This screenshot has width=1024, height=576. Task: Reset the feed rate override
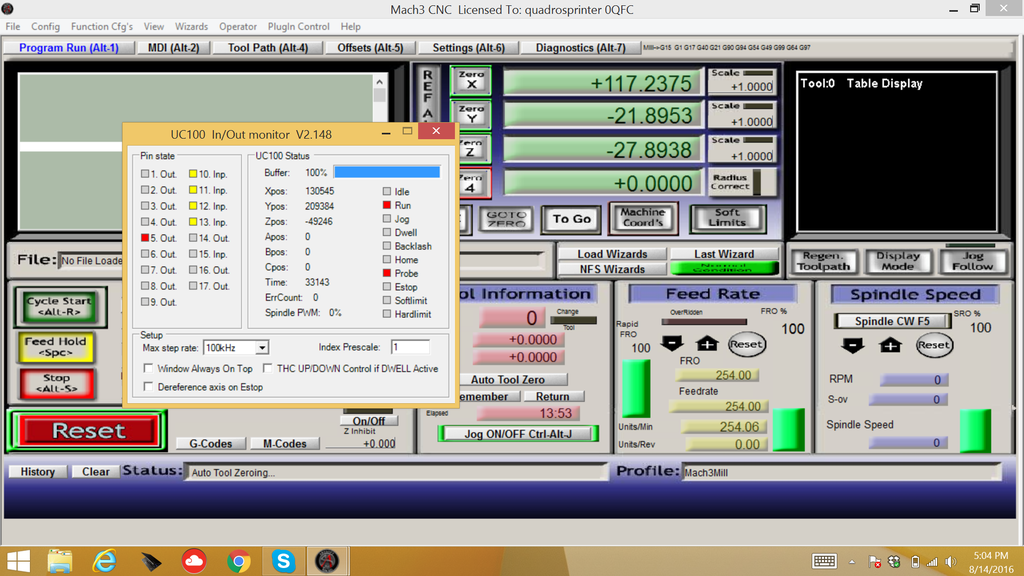[746, 344]
